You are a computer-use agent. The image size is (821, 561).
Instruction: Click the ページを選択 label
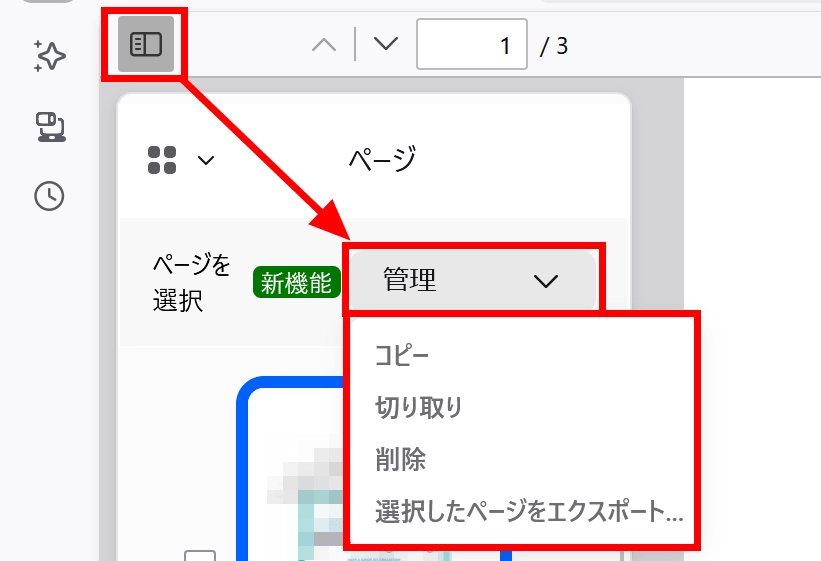click(192, 282)
